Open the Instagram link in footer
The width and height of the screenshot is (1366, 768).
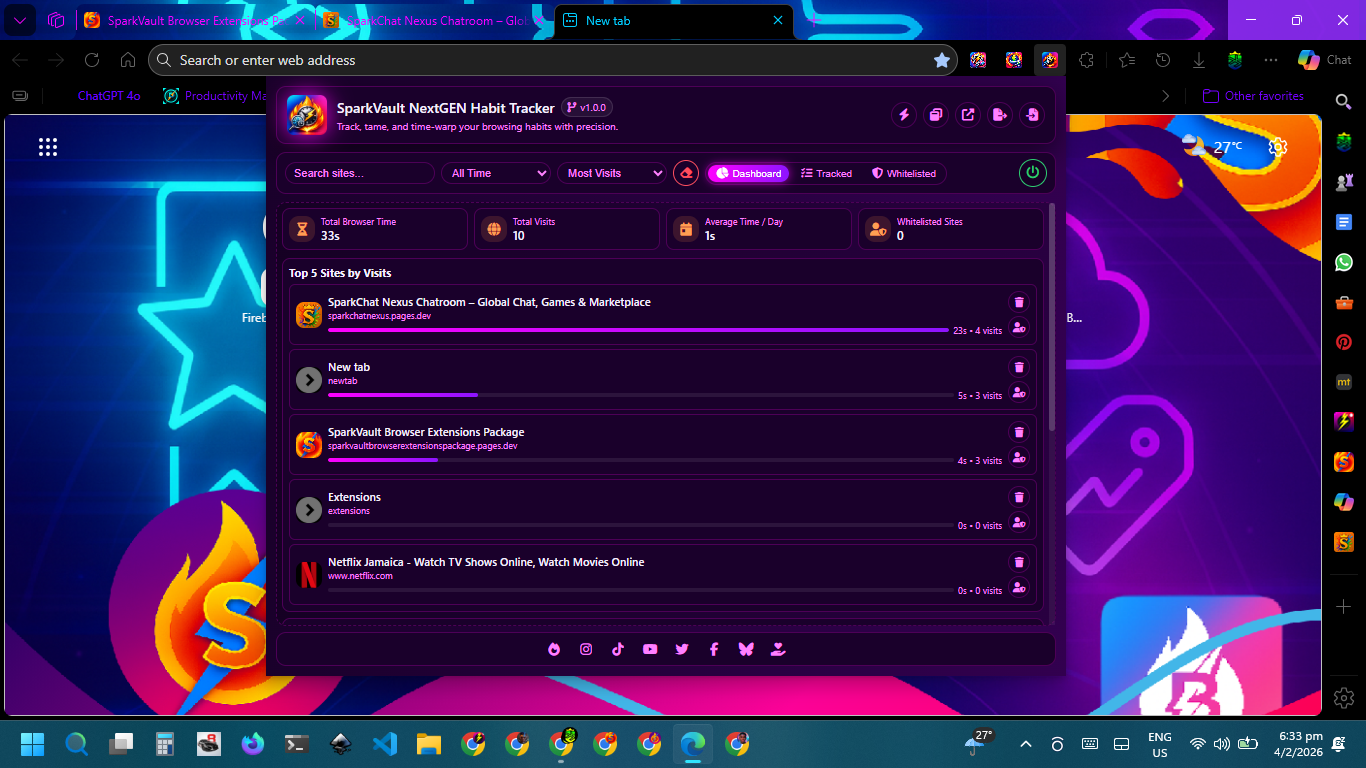586,649
